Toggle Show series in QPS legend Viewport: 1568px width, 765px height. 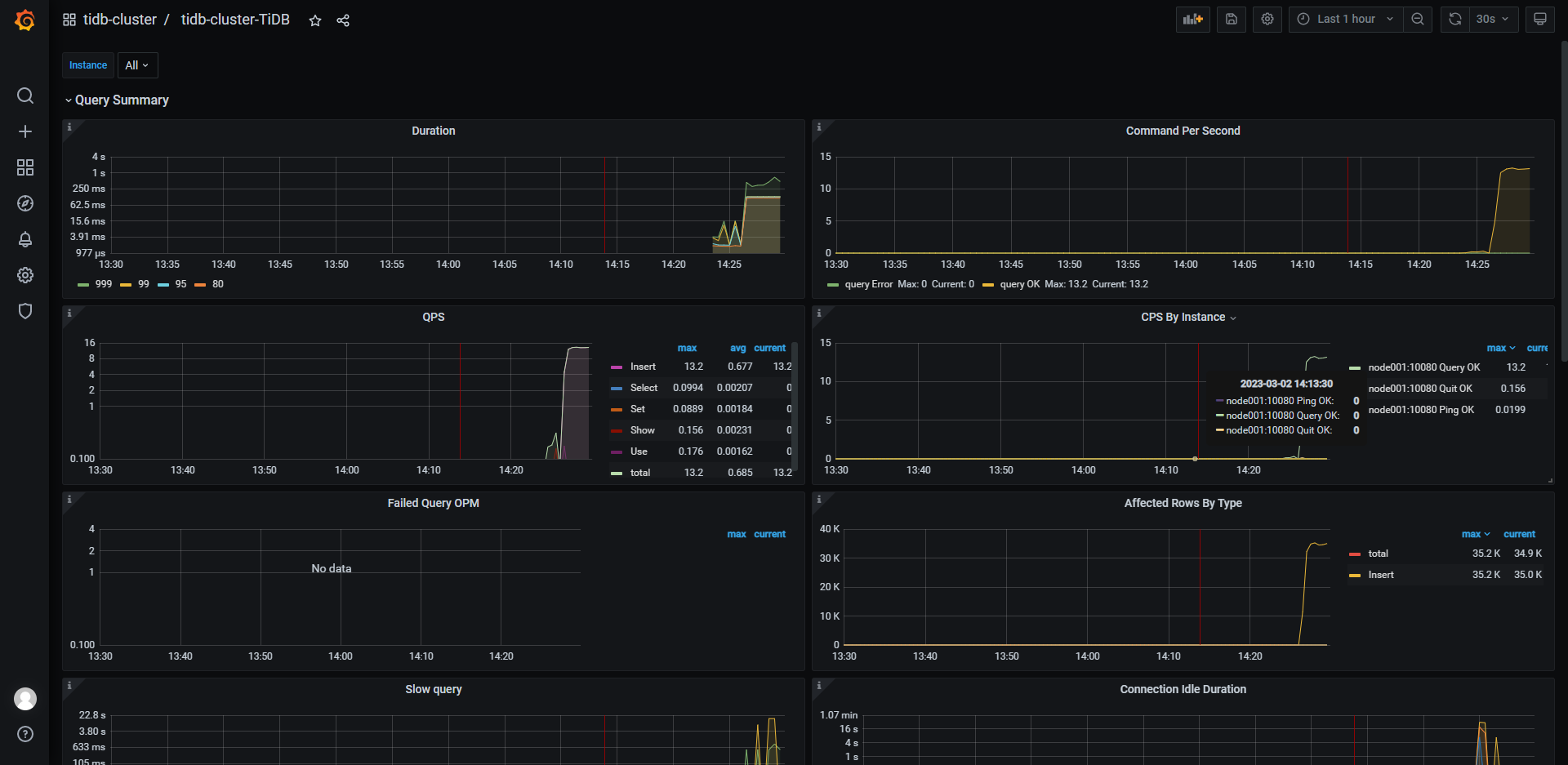click(x=642, y=430)
